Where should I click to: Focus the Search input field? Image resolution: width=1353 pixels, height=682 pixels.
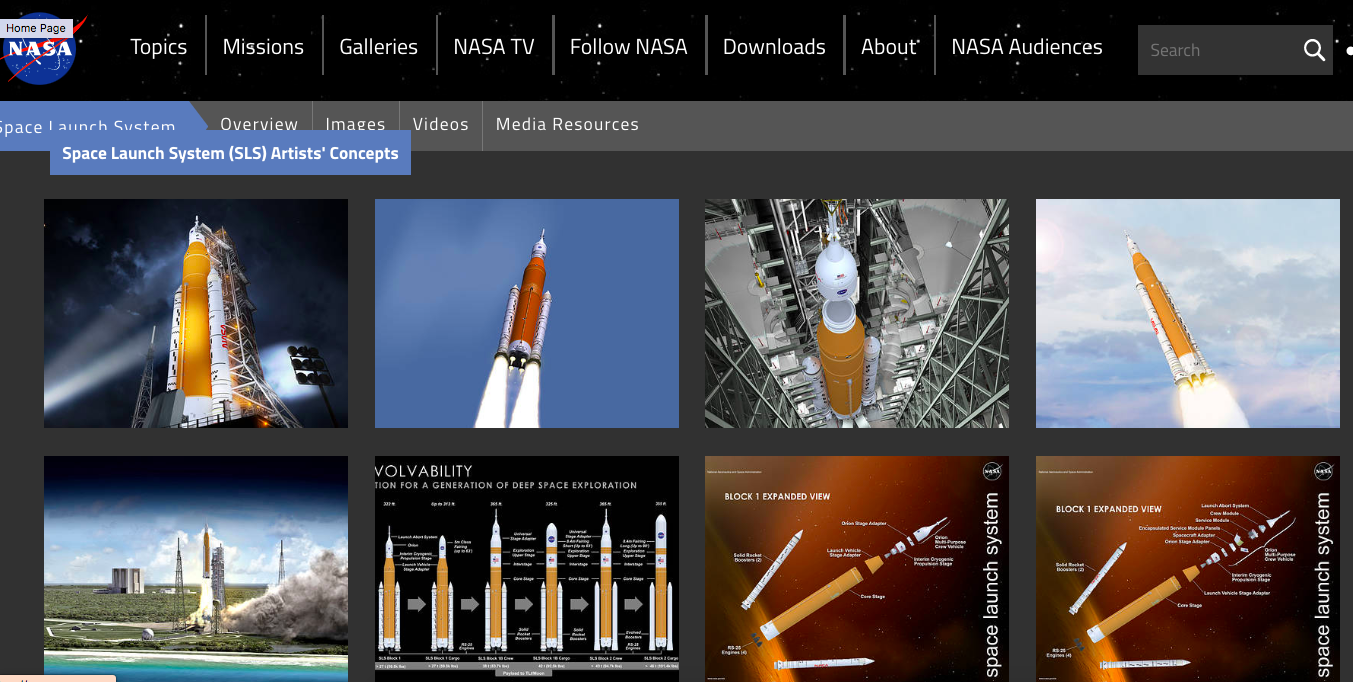tap(1220, 50)
